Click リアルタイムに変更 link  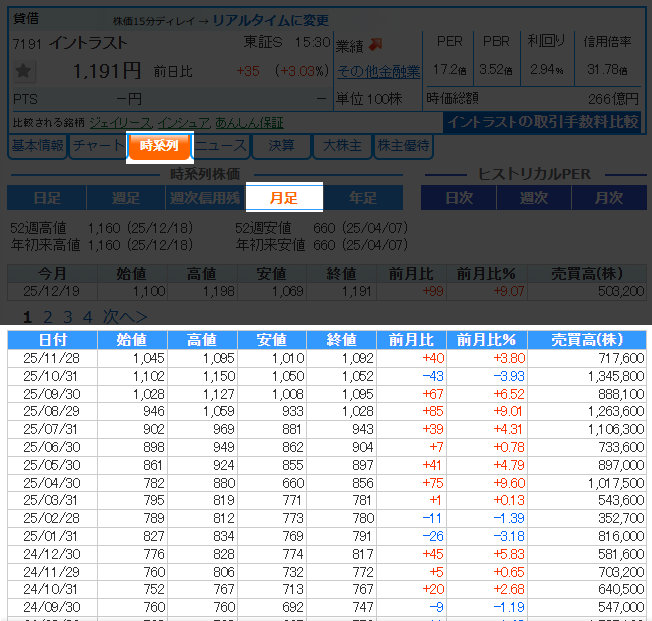pyautogui.click(x=271, y=20)
